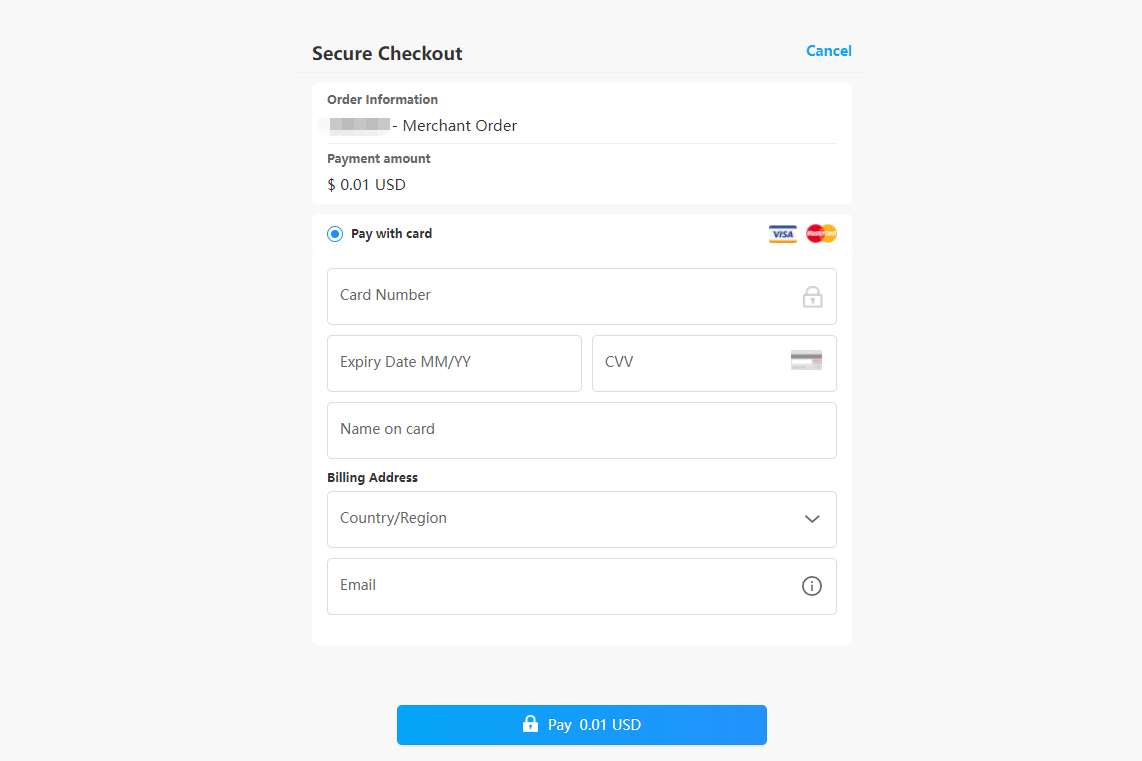Click the Name on card field
The width and height of the screenshot is (1142, 761).
click(x=581, y=430)
